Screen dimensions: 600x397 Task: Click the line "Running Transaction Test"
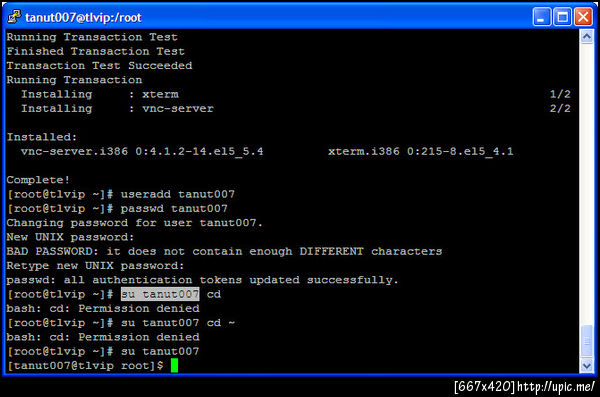[x=92, y=37]
